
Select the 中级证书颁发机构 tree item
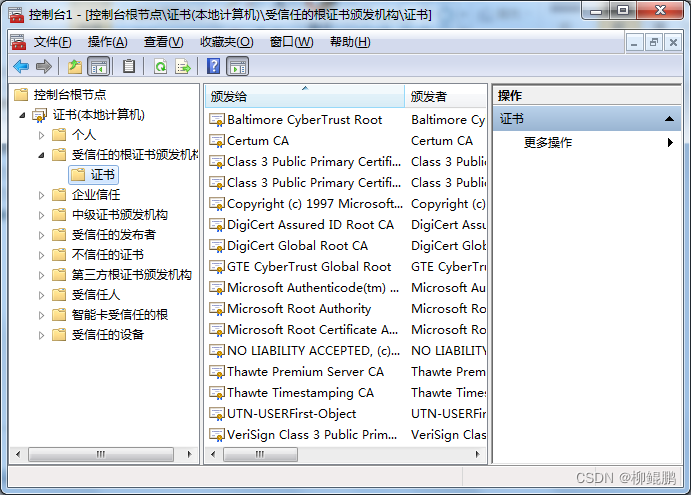click(120, 215)
